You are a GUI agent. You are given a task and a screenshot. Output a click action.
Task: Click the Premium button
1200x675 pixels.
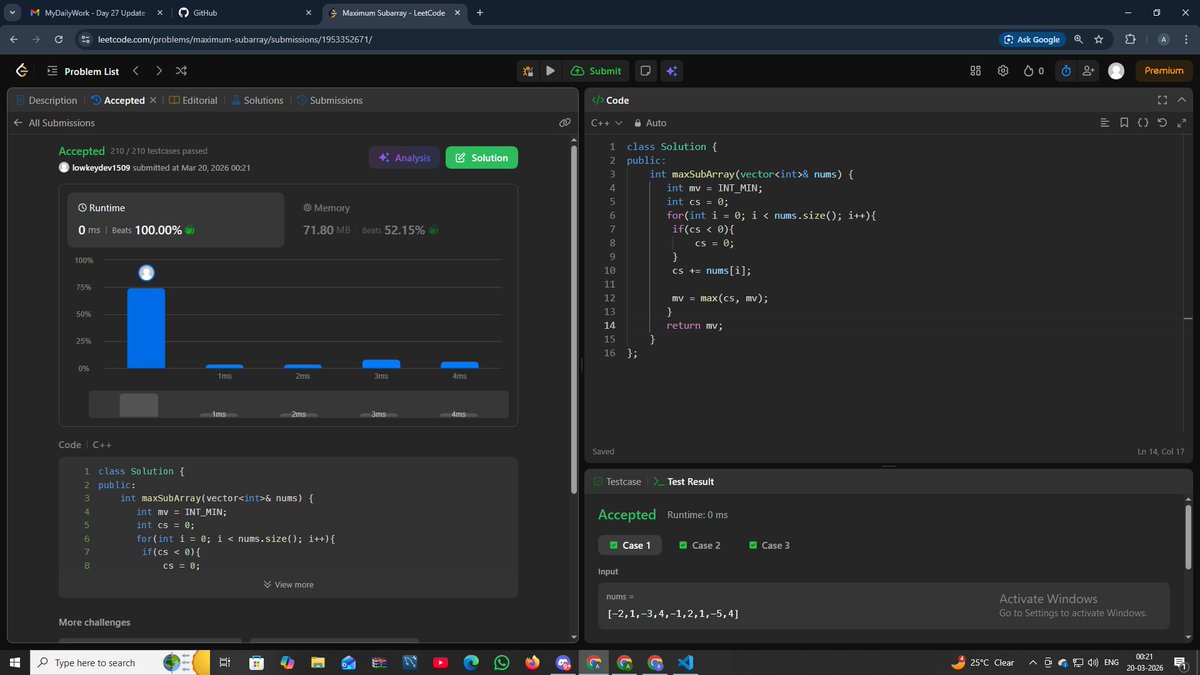click(1163, 71)
